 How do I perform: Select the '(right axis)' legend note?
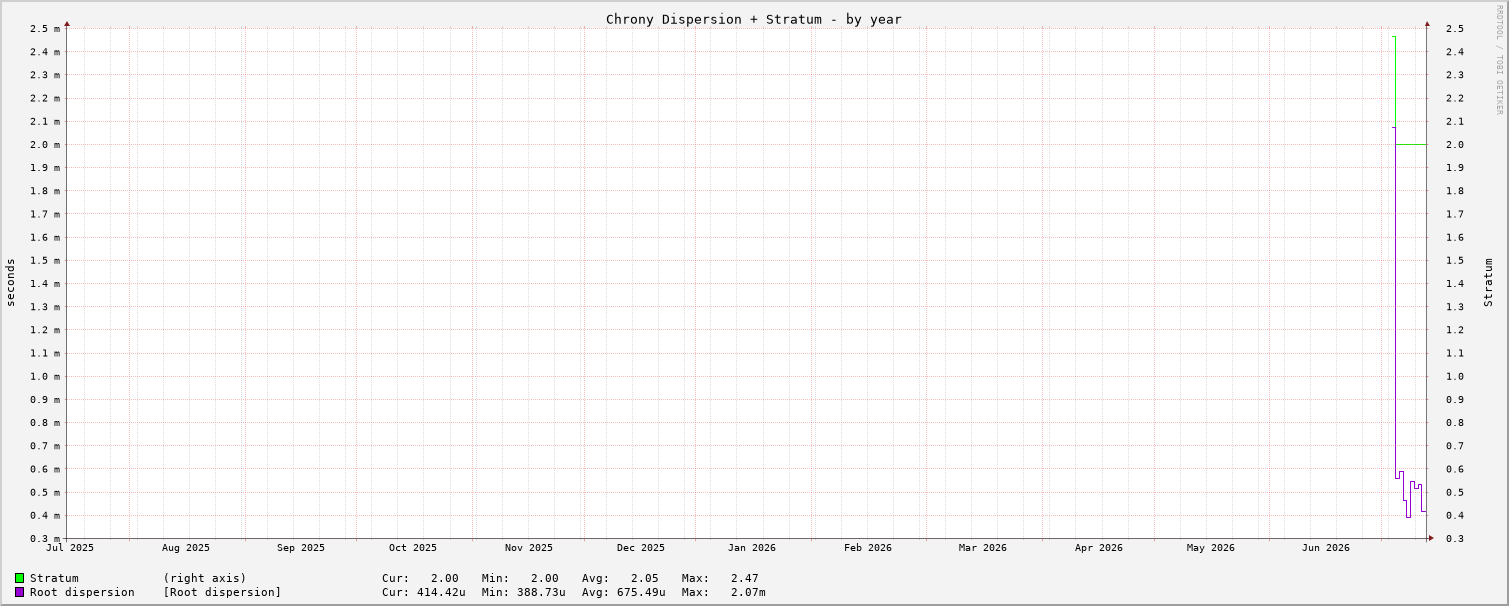coord(205,578)
